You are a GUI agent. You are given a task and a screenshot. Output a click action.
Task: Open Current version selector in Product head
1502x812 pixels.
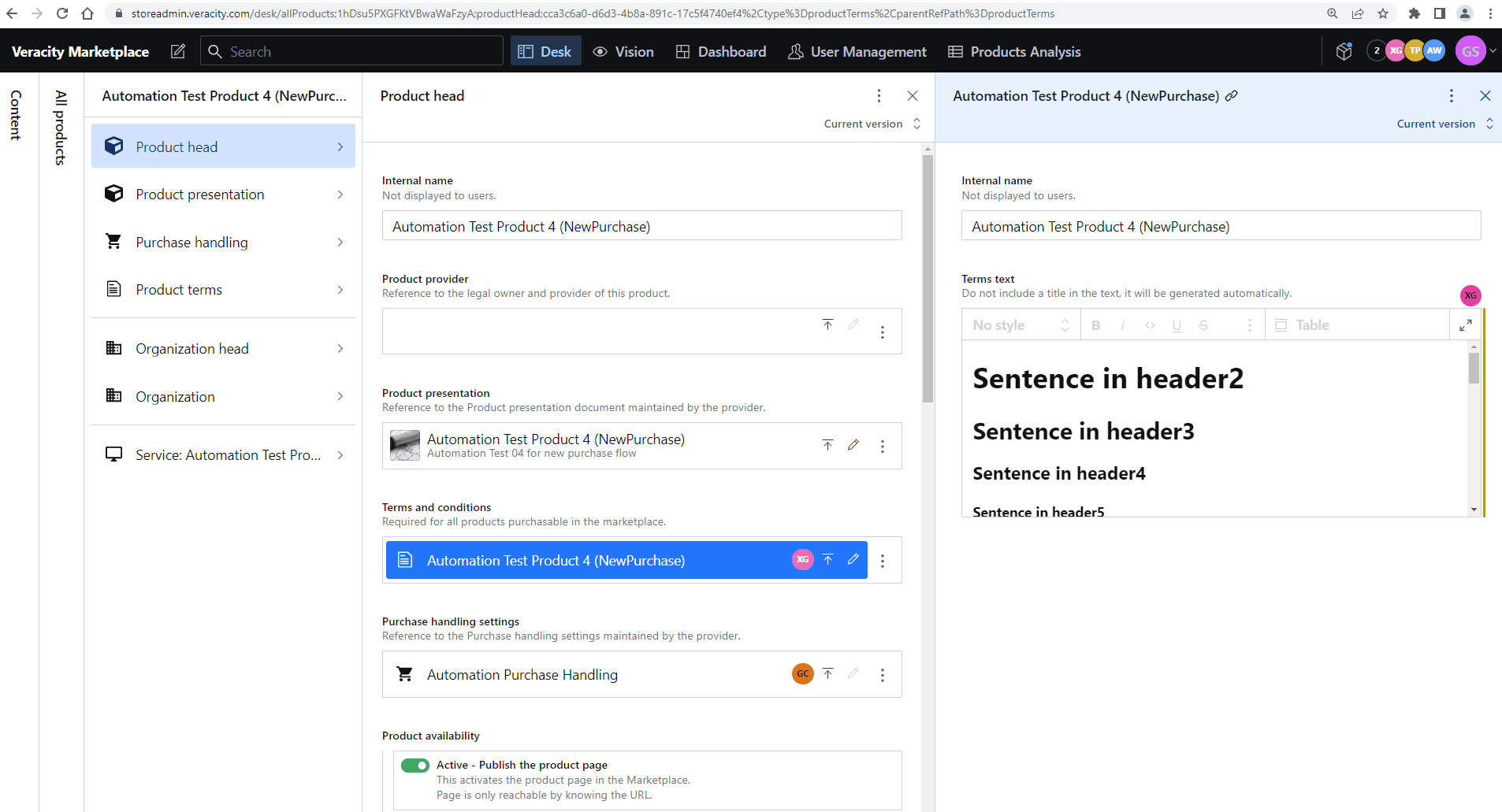tap(872, 124)
